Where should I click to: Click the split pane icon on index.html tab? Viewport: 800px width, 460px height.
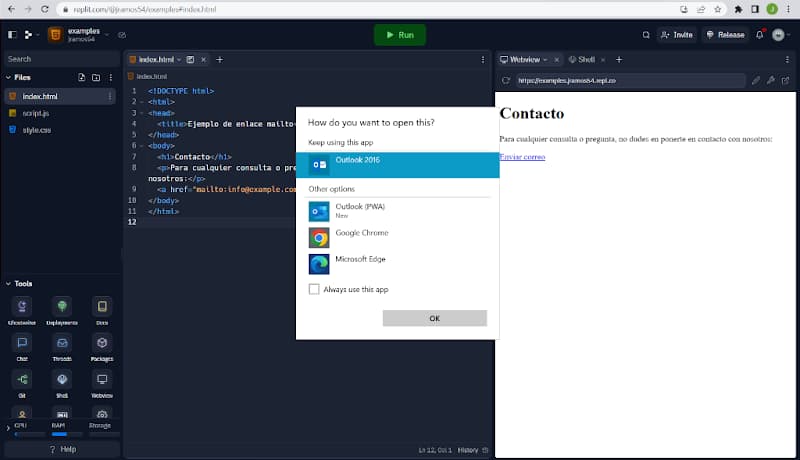click(190, 60)
